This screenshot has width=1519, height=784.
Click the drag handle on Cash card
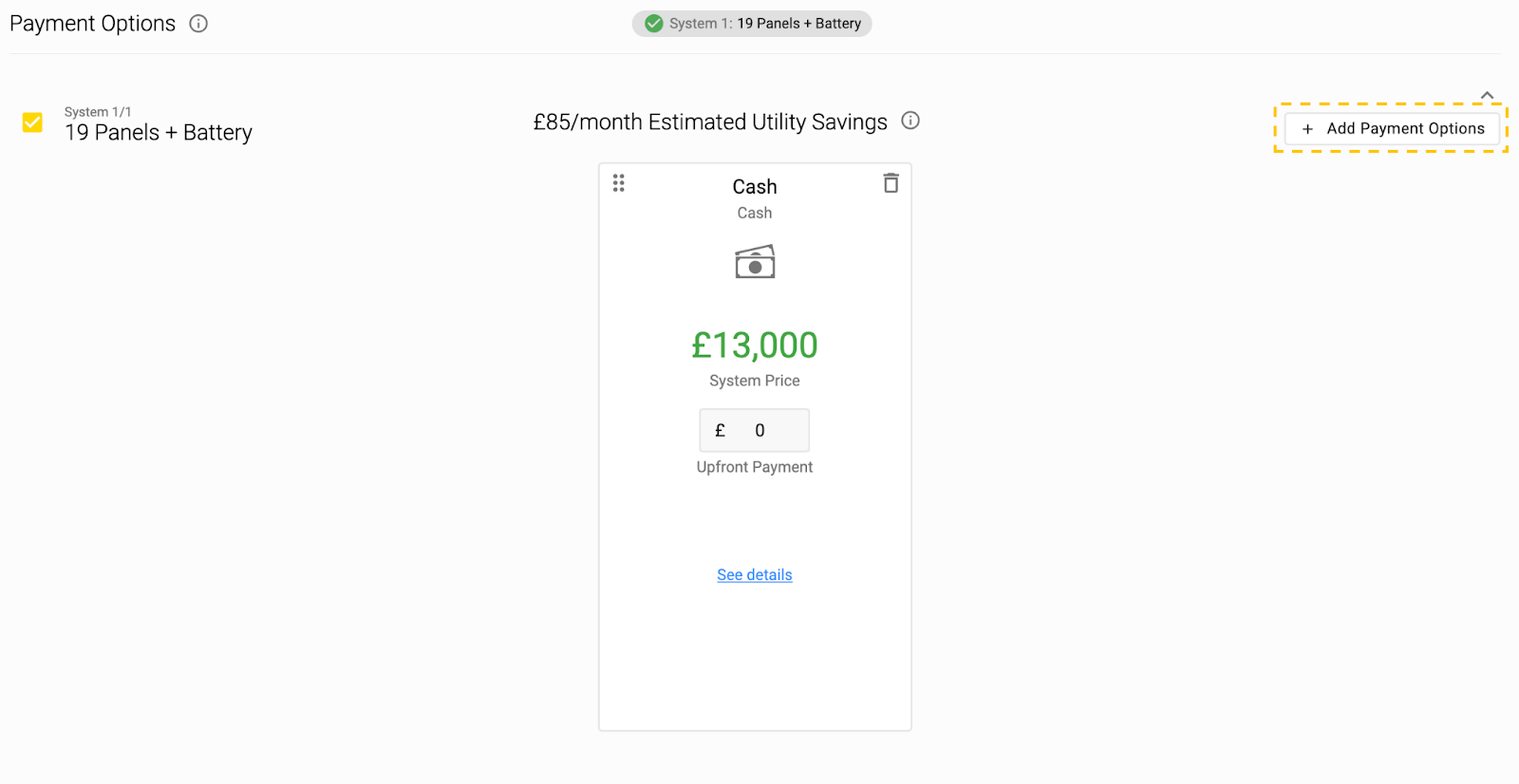619,183
